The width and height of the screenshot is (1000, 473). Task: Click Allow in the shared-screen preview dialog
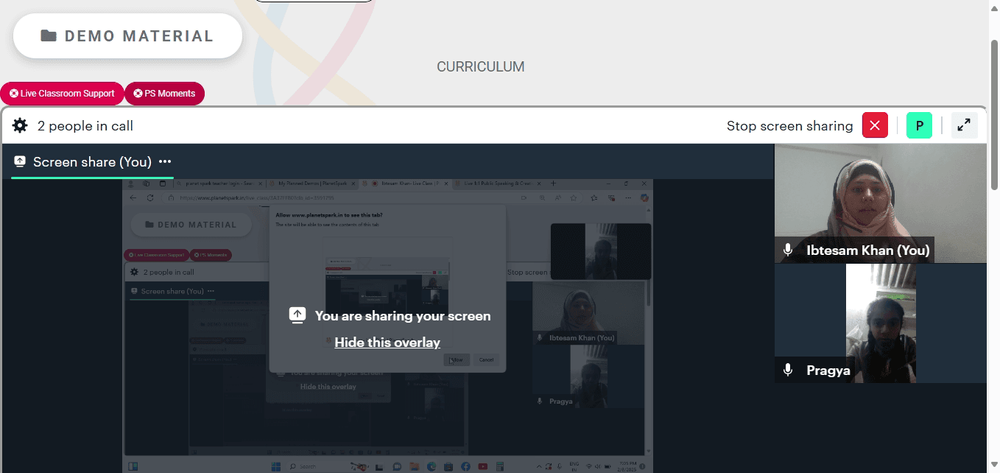pyautogui.click(x=456, y=360)
